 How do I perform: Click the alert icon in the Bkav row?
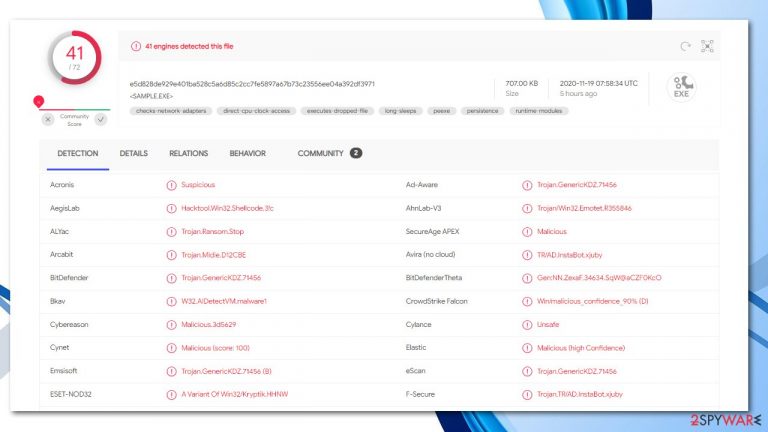(x=171, y=302)
